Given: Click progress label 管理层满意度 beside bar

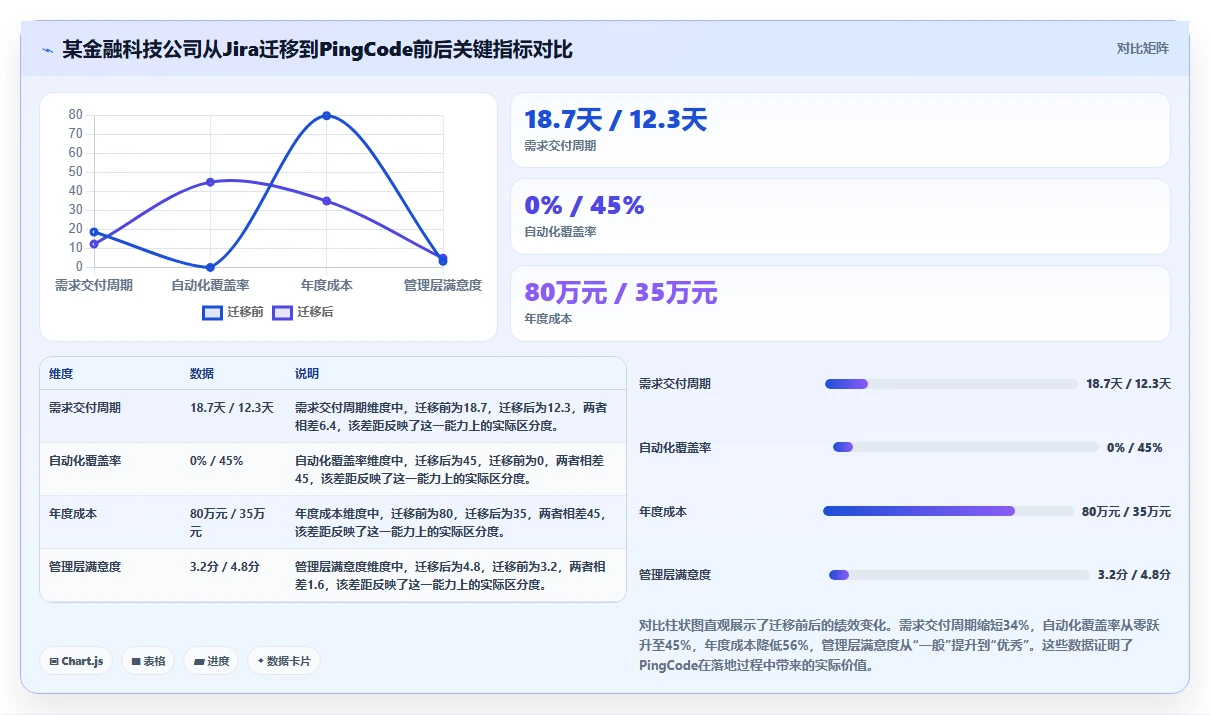Looking at the screenshot, I should 675,575.
